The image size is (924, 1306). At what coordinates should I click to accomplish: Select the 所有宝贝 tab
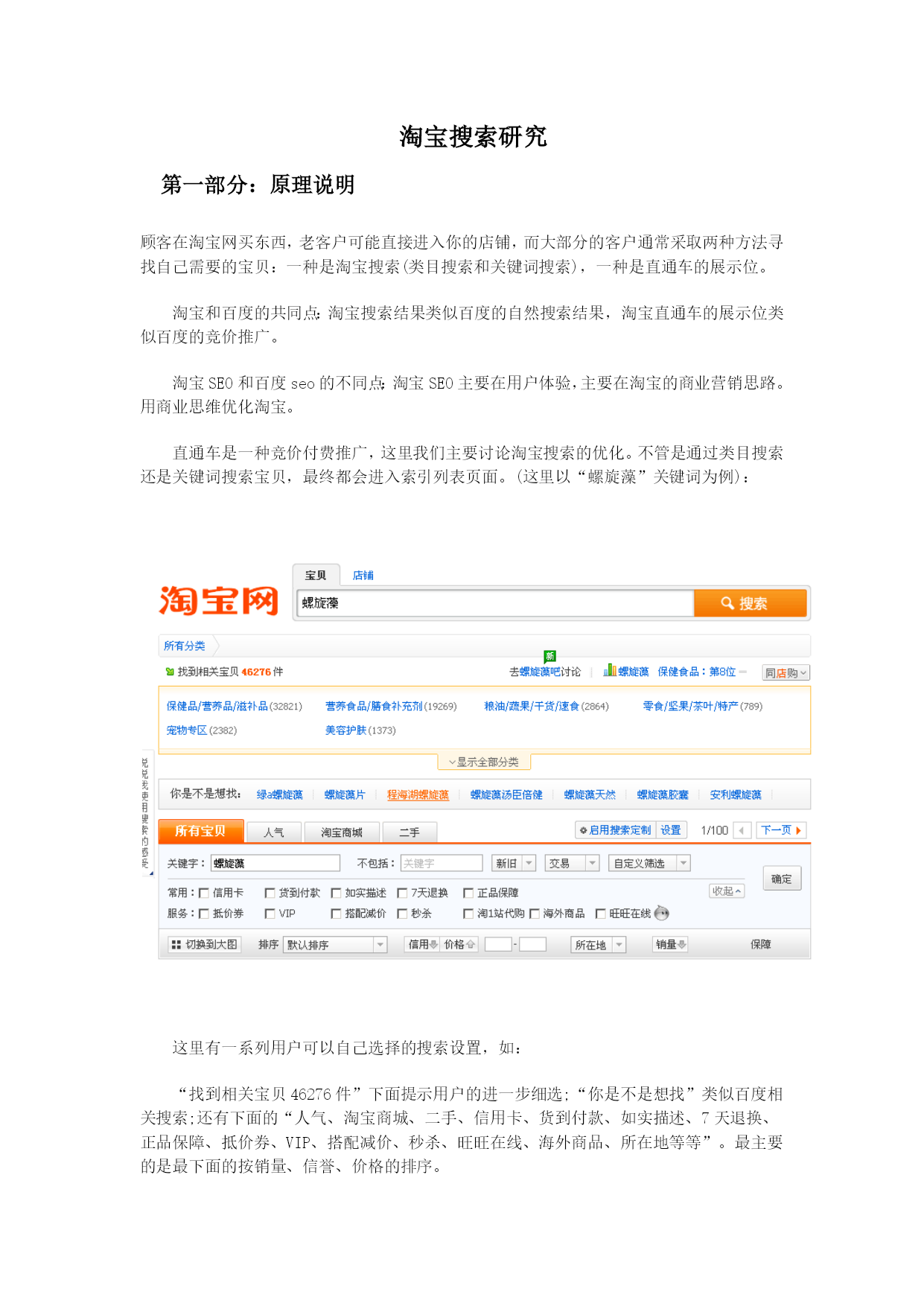(201, 831)
